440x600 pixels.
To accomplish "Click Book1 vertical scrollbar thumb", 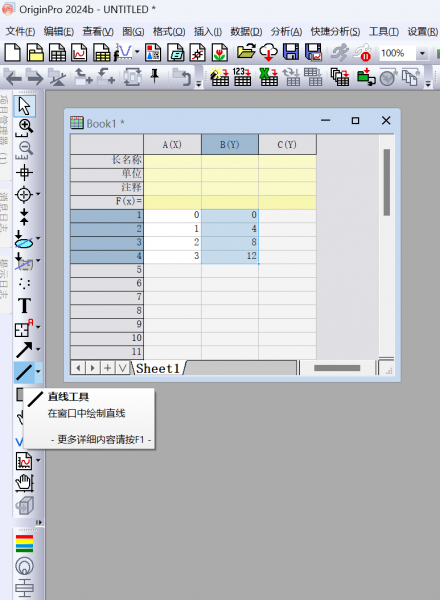I will click(x=386, y=182).
